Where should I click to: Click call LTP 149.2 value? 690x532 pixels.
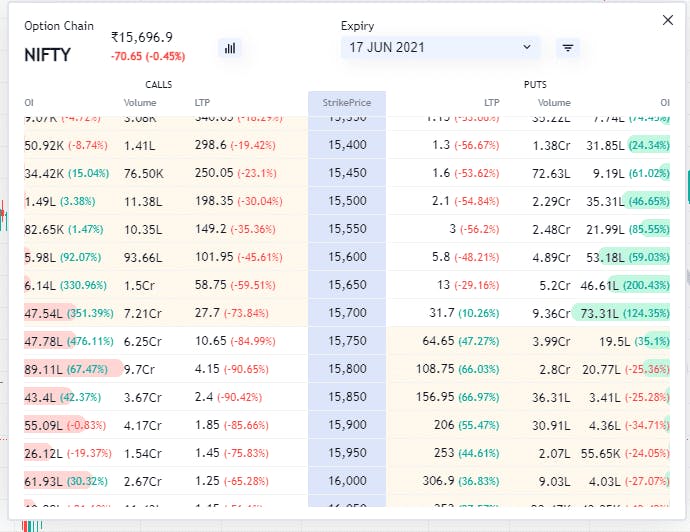210,229
